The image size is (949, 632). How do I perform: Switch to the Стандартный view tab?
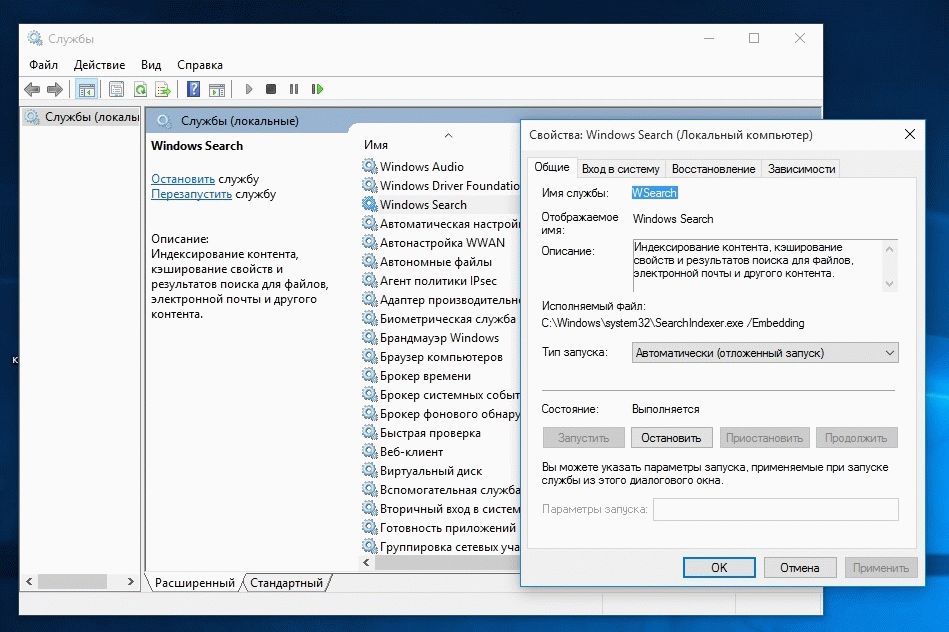point(286,583)
